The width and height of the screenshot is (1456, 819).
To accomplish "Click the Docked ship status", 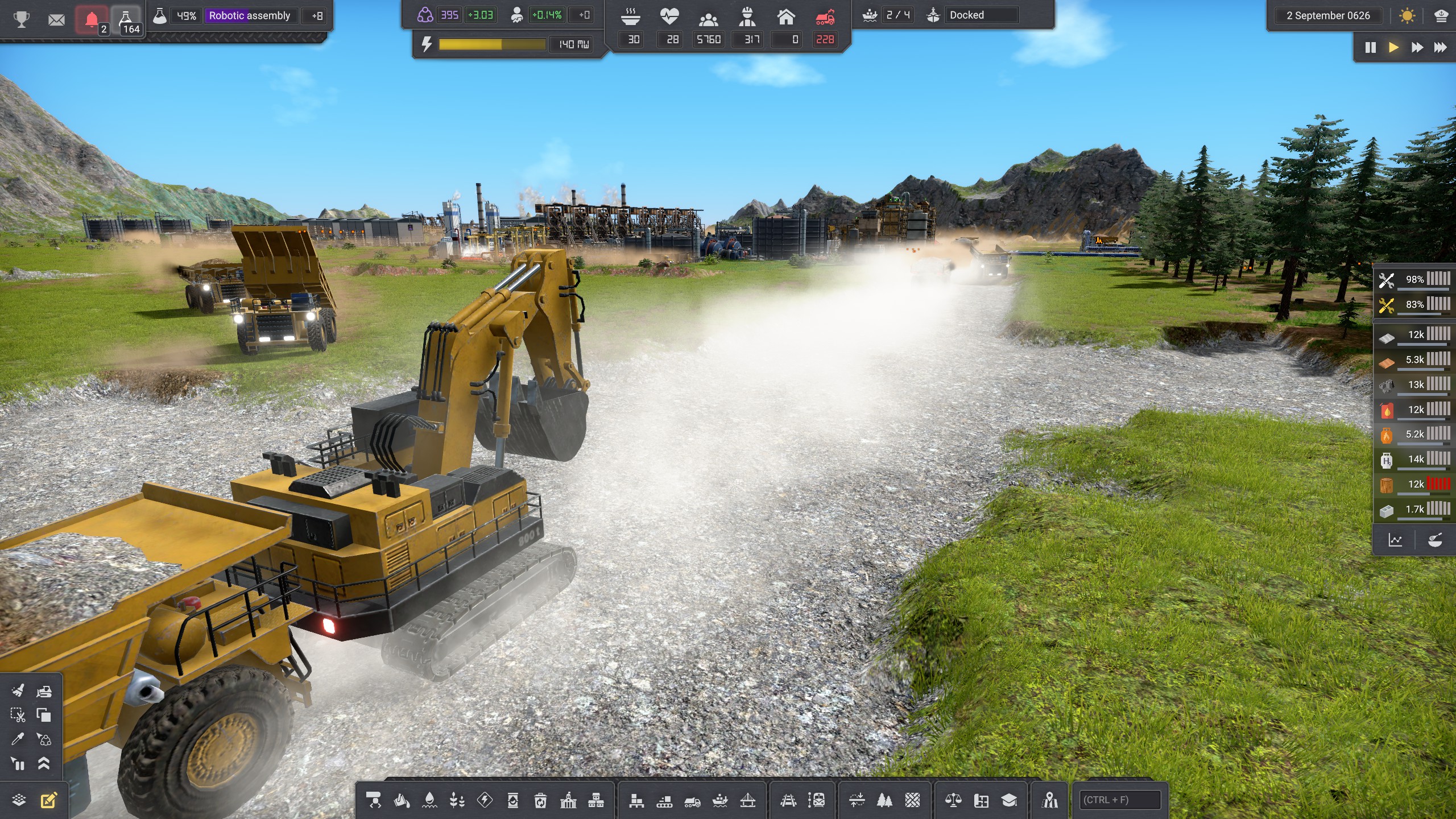I will click(x=967, y=15).
